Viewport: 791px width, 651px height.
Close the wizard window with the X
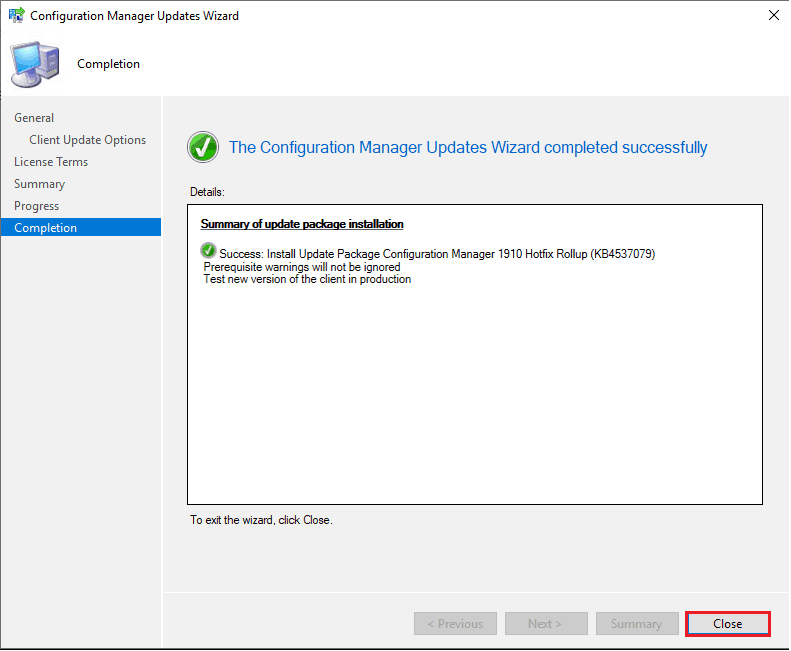pos(772,16)
